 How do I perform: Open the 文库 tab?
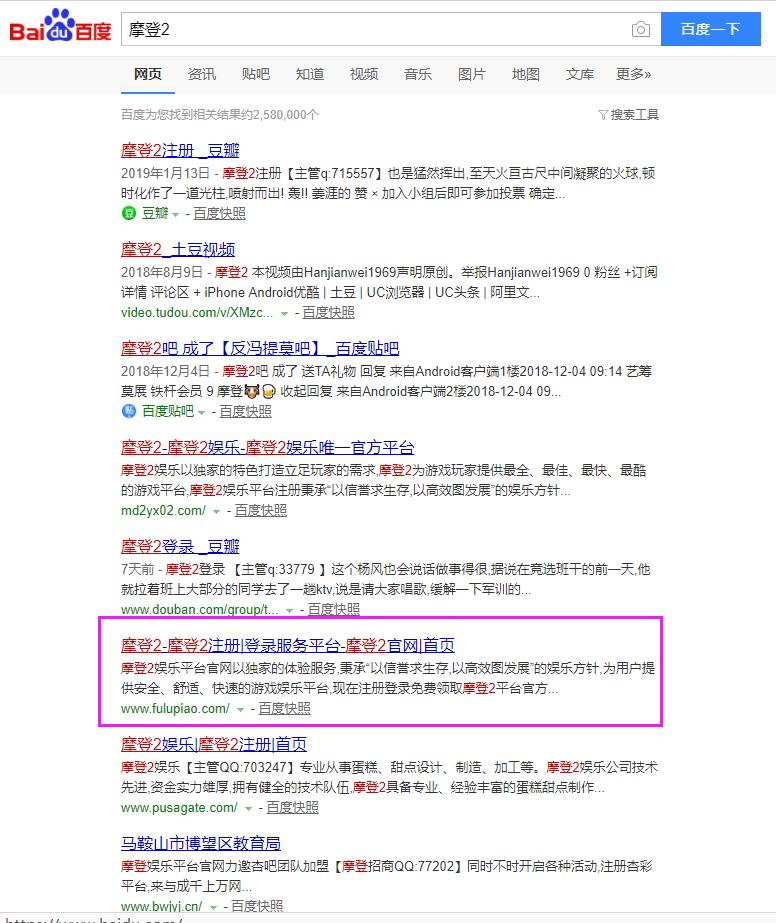point(580,74)
